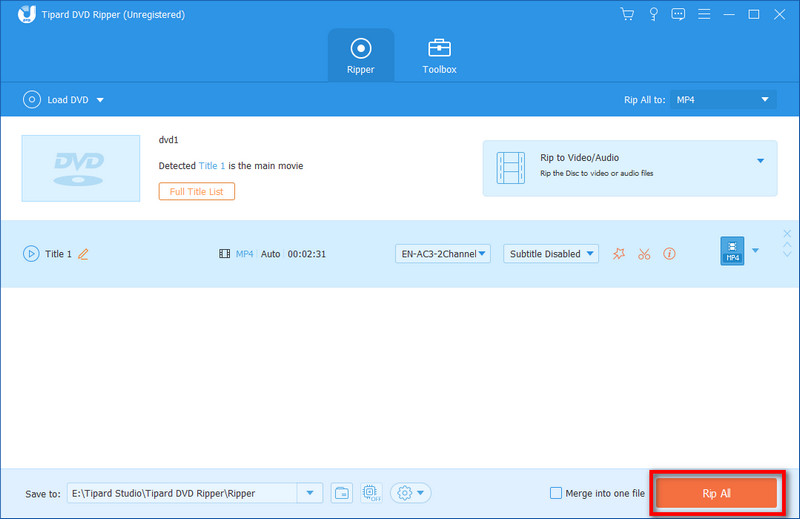Viewport: 800px width, 519px height.
Task: Enable Merge into one file checkbox
Action: 556,493
